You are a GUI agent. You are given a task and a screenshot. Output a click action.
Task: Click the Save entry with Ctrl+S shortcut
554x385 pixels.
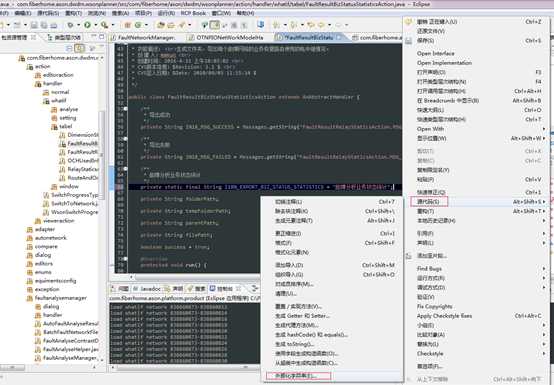point(479,41)
